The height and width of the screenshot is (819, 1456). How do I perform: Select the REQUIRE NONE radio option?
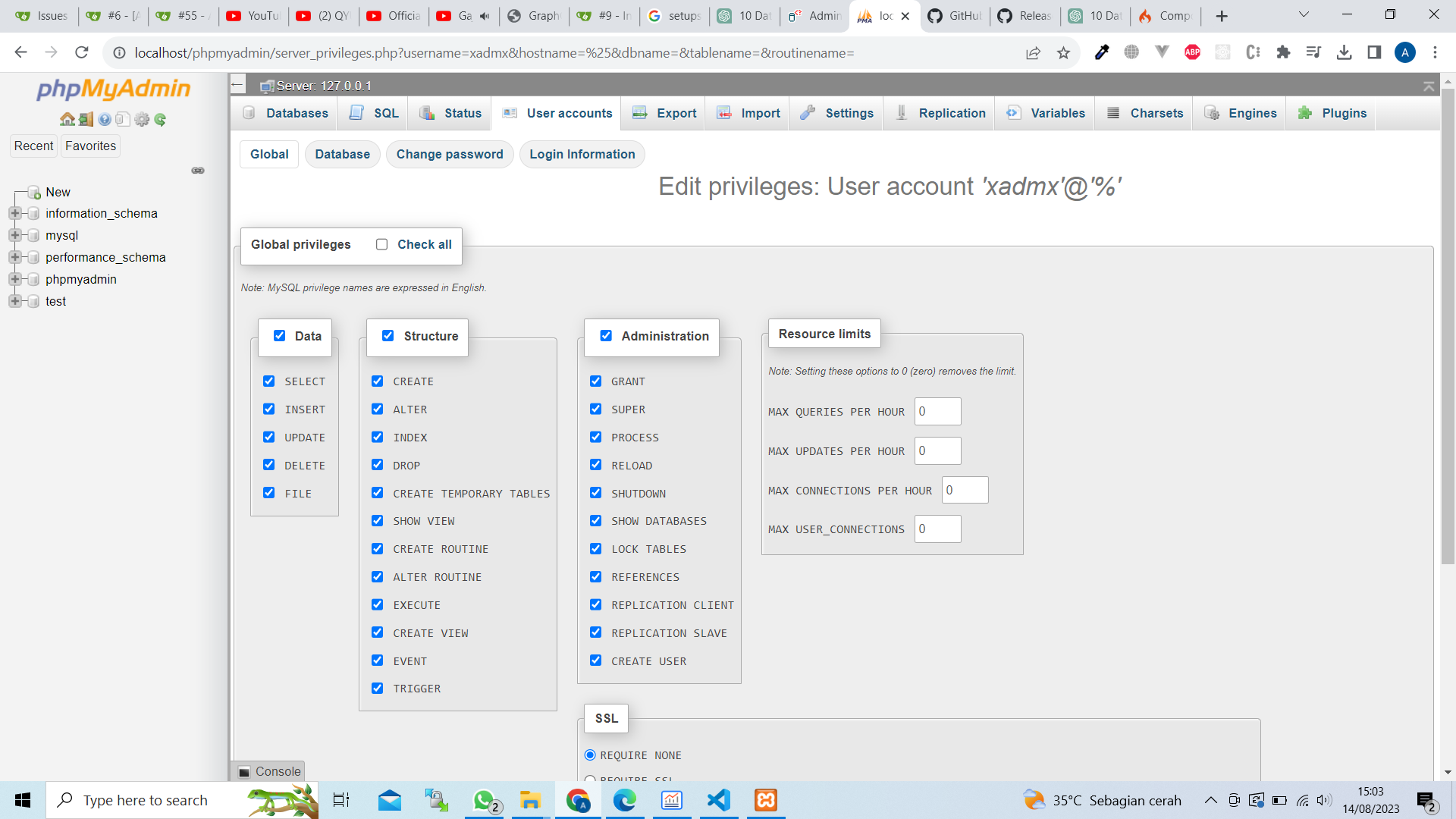(x=590, y=755)
